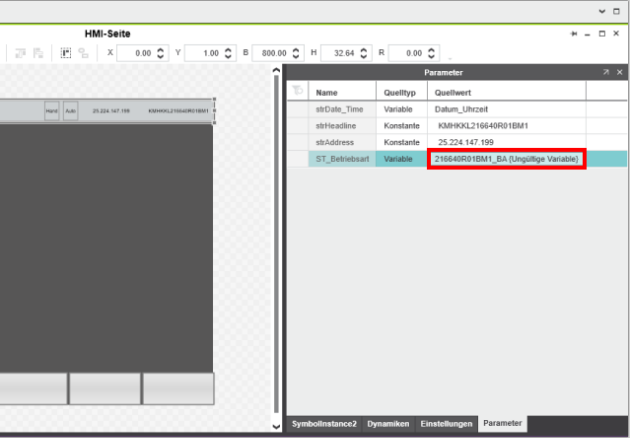Undock the Parameter panel with arrow icon
The image size is (630, 438).
pos(606,72)
